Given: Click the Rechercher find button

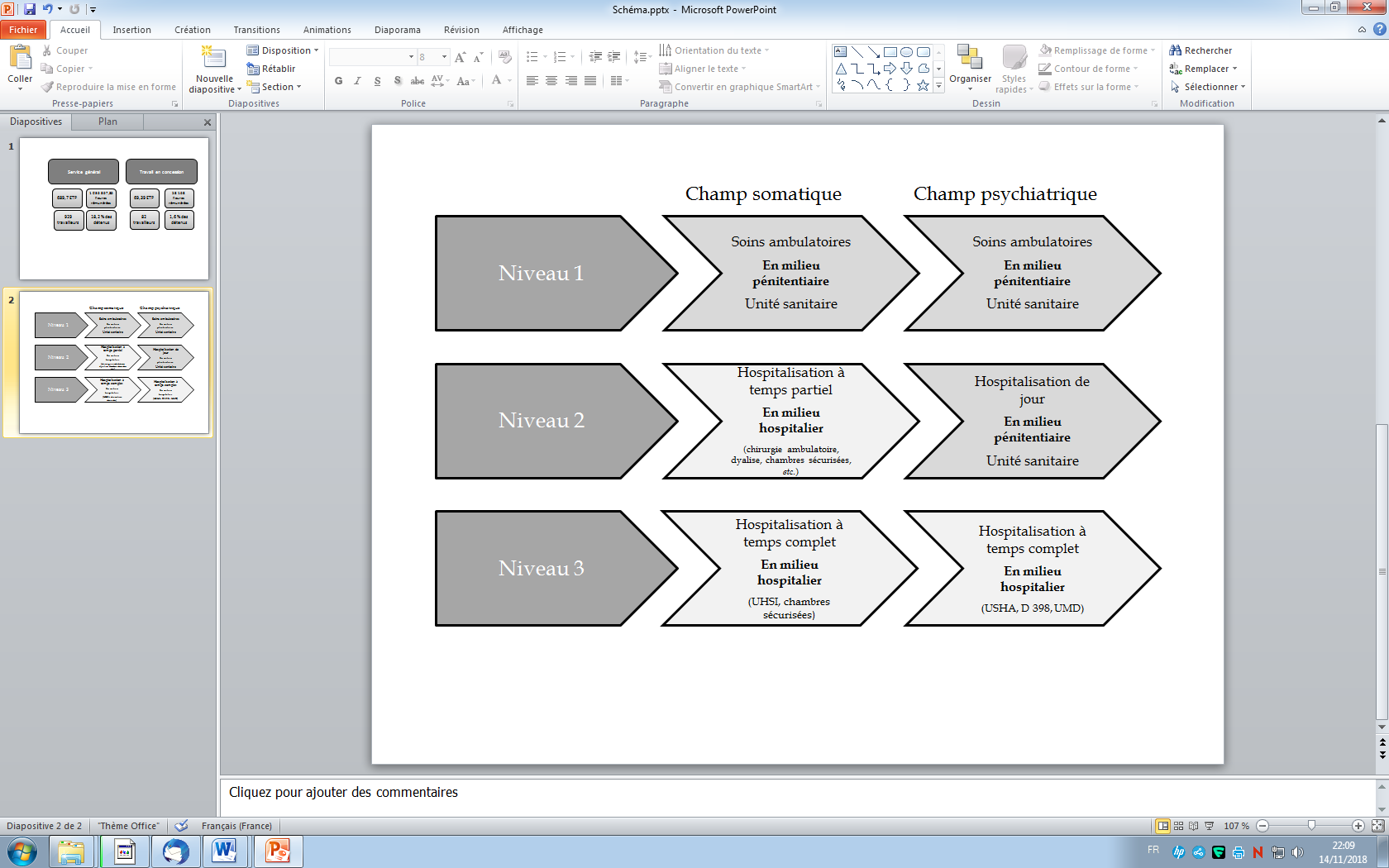Looking at the screenshot, I should [1200, 50].
